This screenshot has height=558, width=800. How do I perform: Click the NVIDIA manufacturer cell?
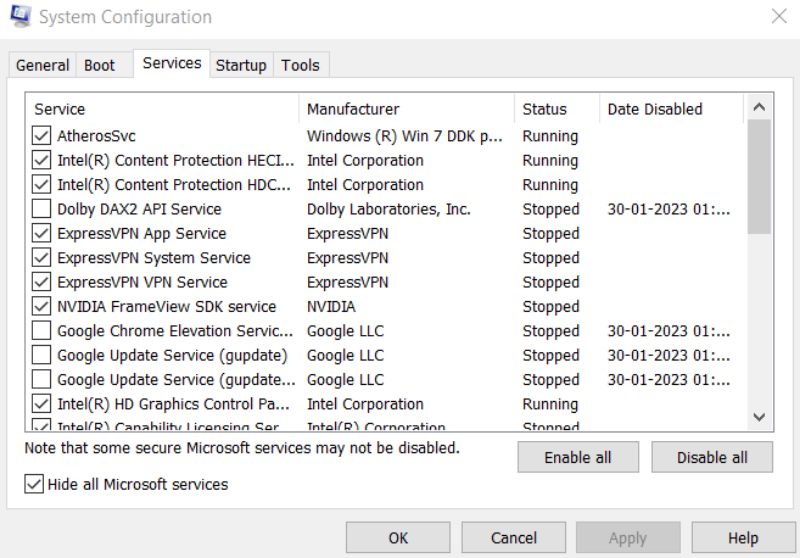point(331,307)
